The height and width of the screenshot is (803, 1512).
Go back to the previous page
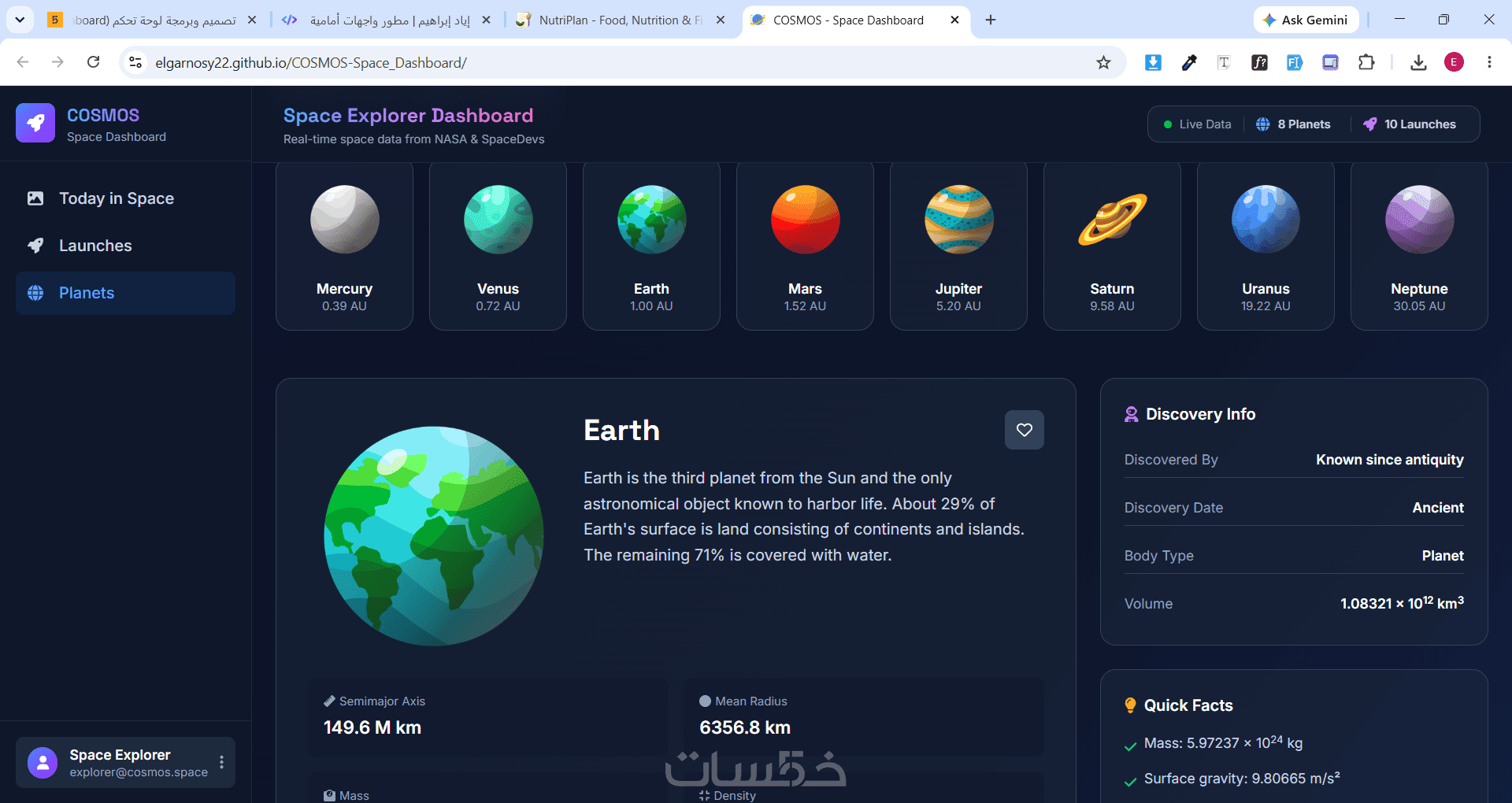click(23, 62)
